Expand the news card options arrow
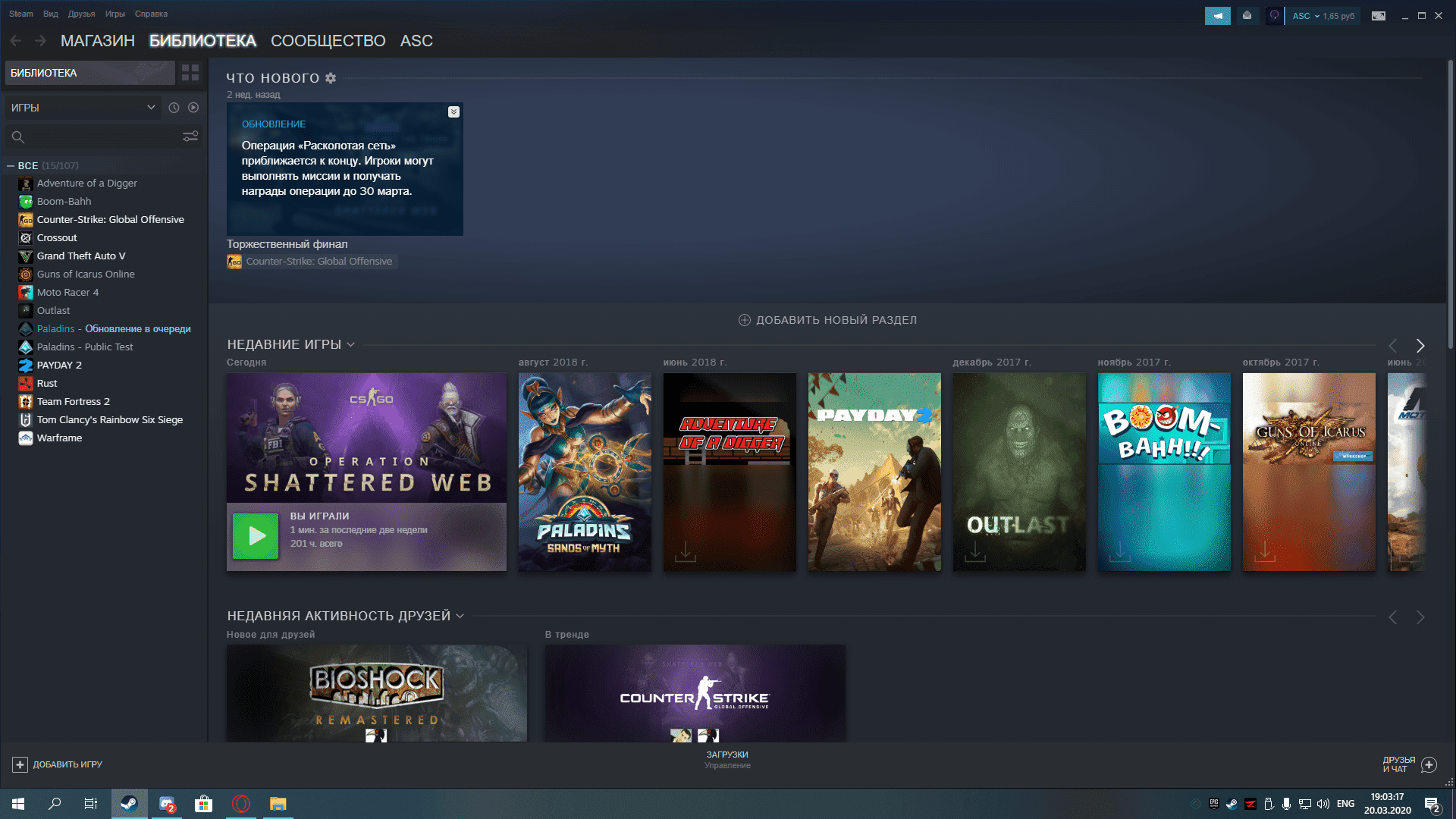 [x=453, y=112]
